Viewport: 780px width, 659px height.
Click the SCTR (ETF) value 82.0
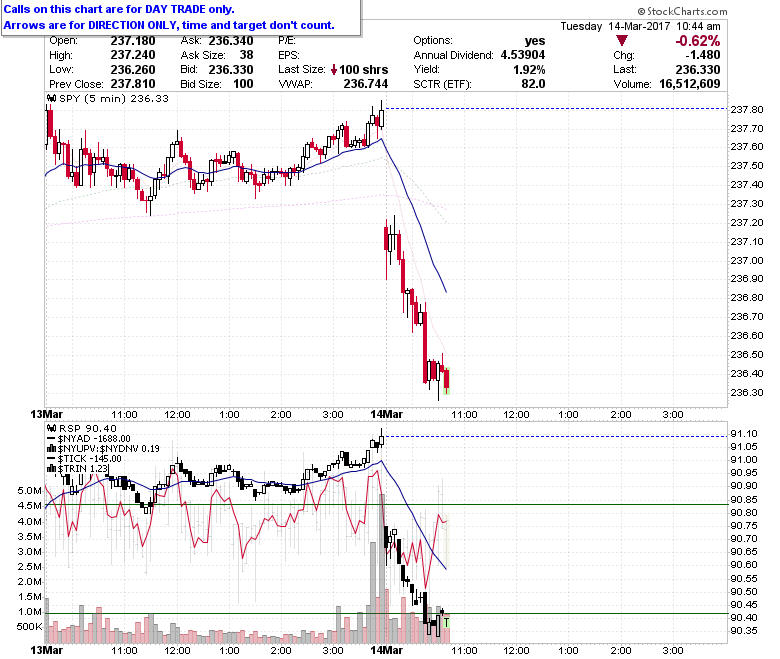[533, 84]
